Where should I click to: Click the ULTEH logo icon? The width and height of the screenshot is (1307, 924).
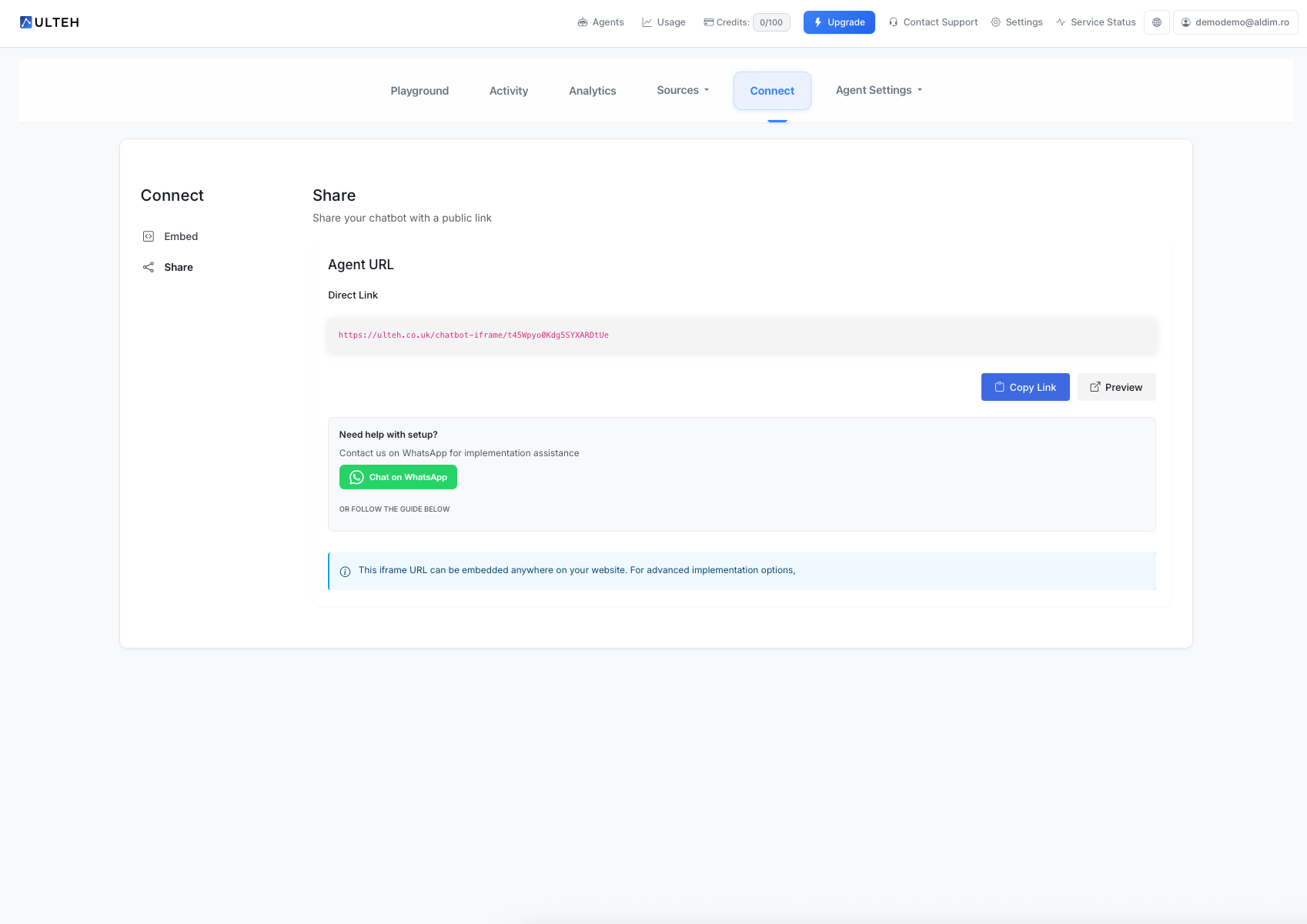(25, 22)
